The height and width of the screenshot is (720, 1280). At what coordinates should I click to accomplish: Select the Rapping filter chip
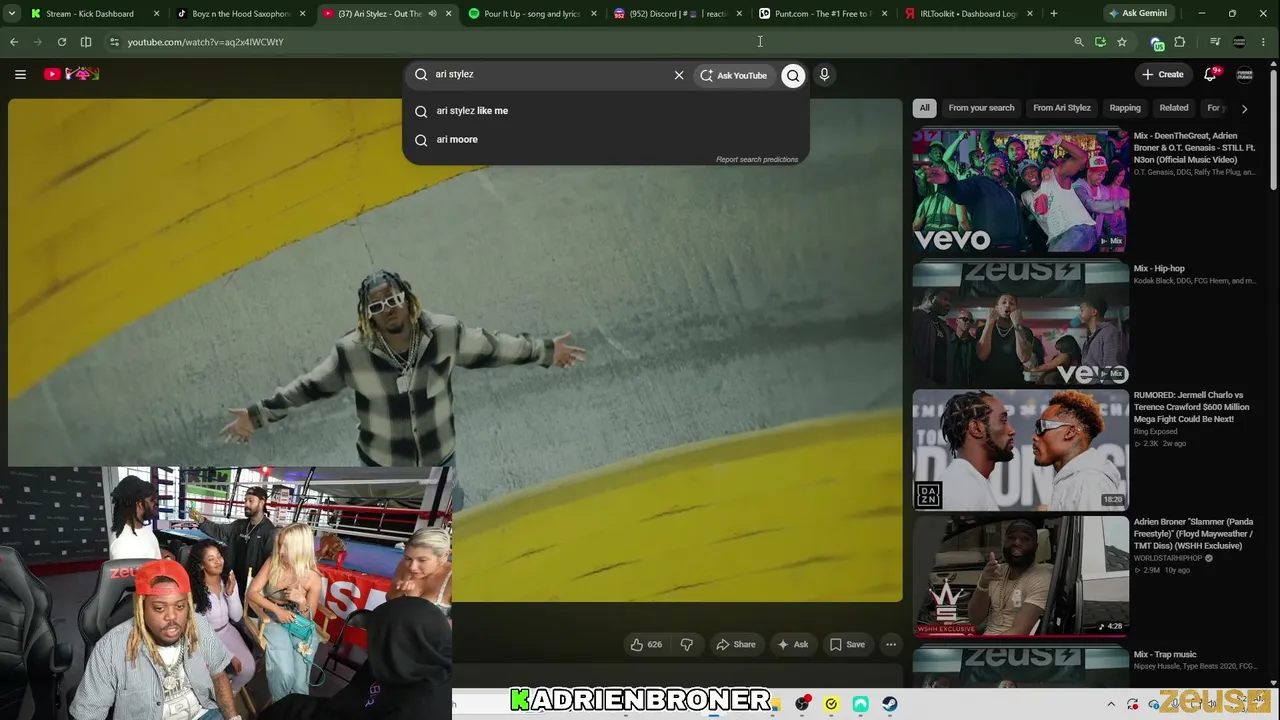1125,108
